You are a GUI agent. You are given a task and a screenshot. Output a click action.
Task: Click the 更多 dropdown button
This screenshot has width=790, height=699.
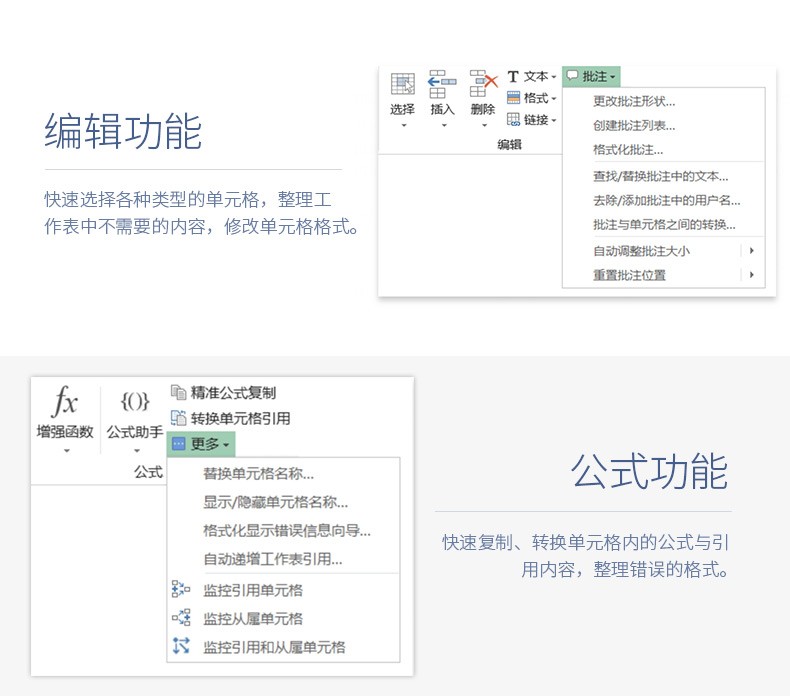coord(201,444)
